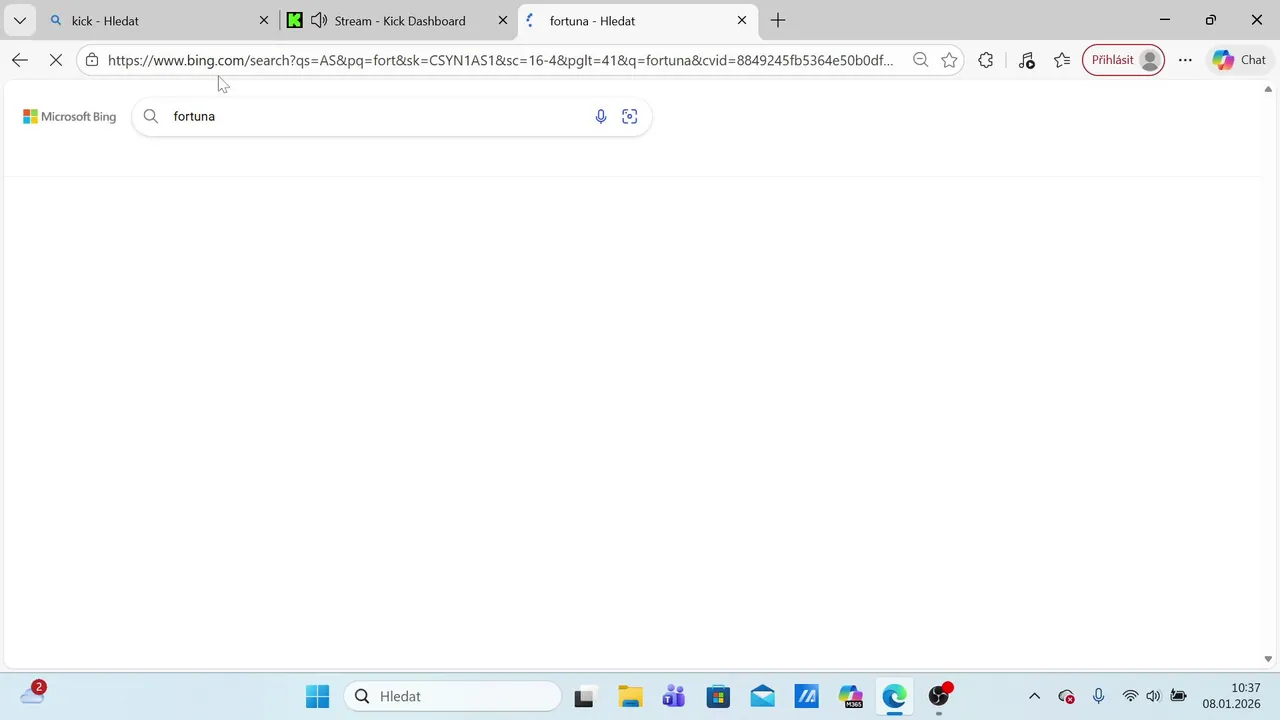The width and height of the screenshot is (1280, 720).
Task: Switch to the 'kick - Hledat' tab
Action: coord(160,20)
